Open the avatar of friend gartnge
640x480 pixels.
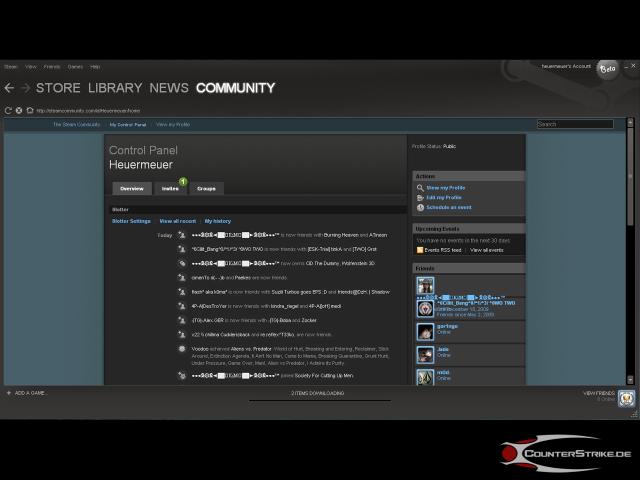[x=425, y=331]
